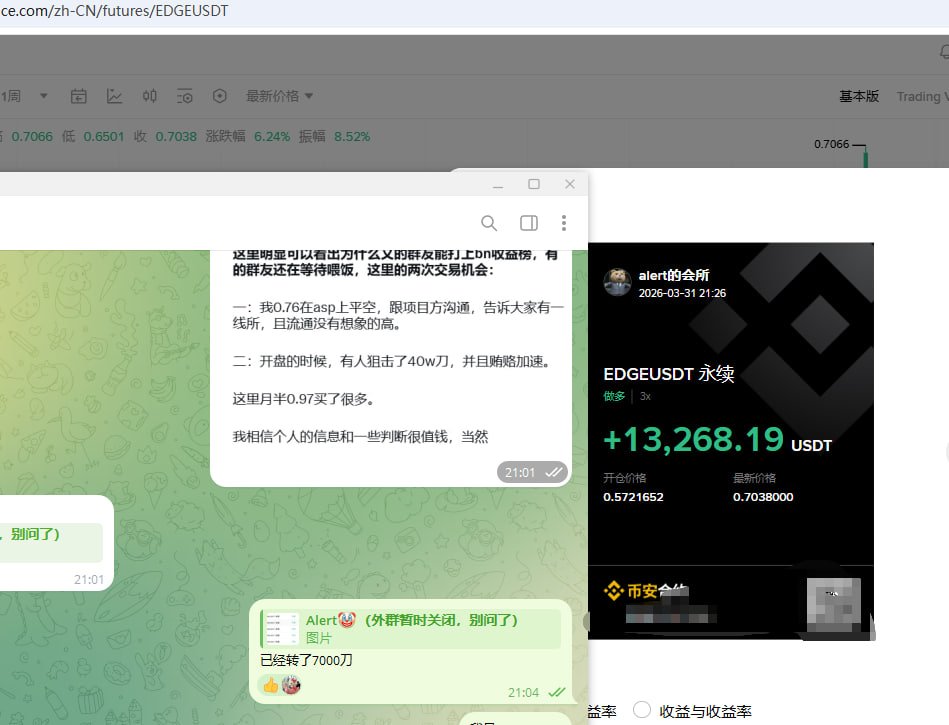The image size is (949, 725).
Task: Click message text 已经转了7000刀
Action: coord(306,660)
